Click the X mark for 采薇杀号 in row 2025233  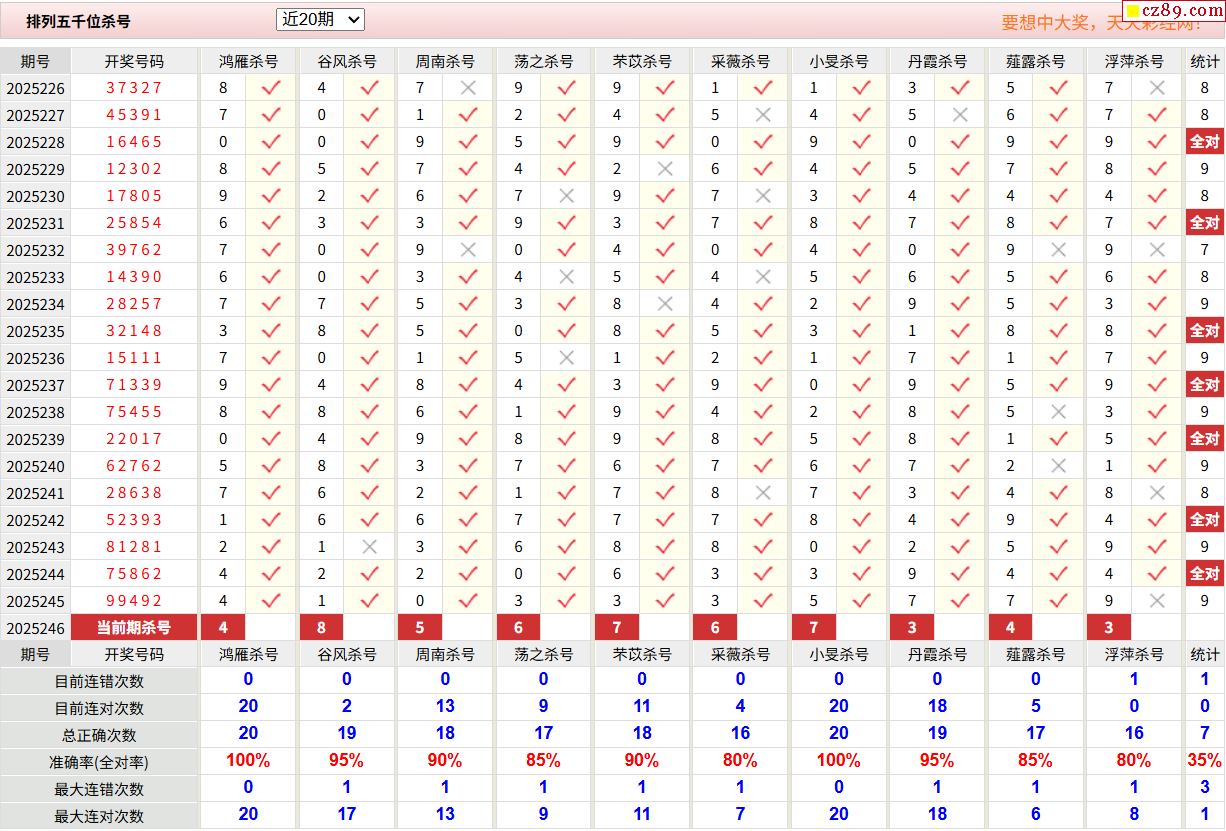click(x=764, y=277)
